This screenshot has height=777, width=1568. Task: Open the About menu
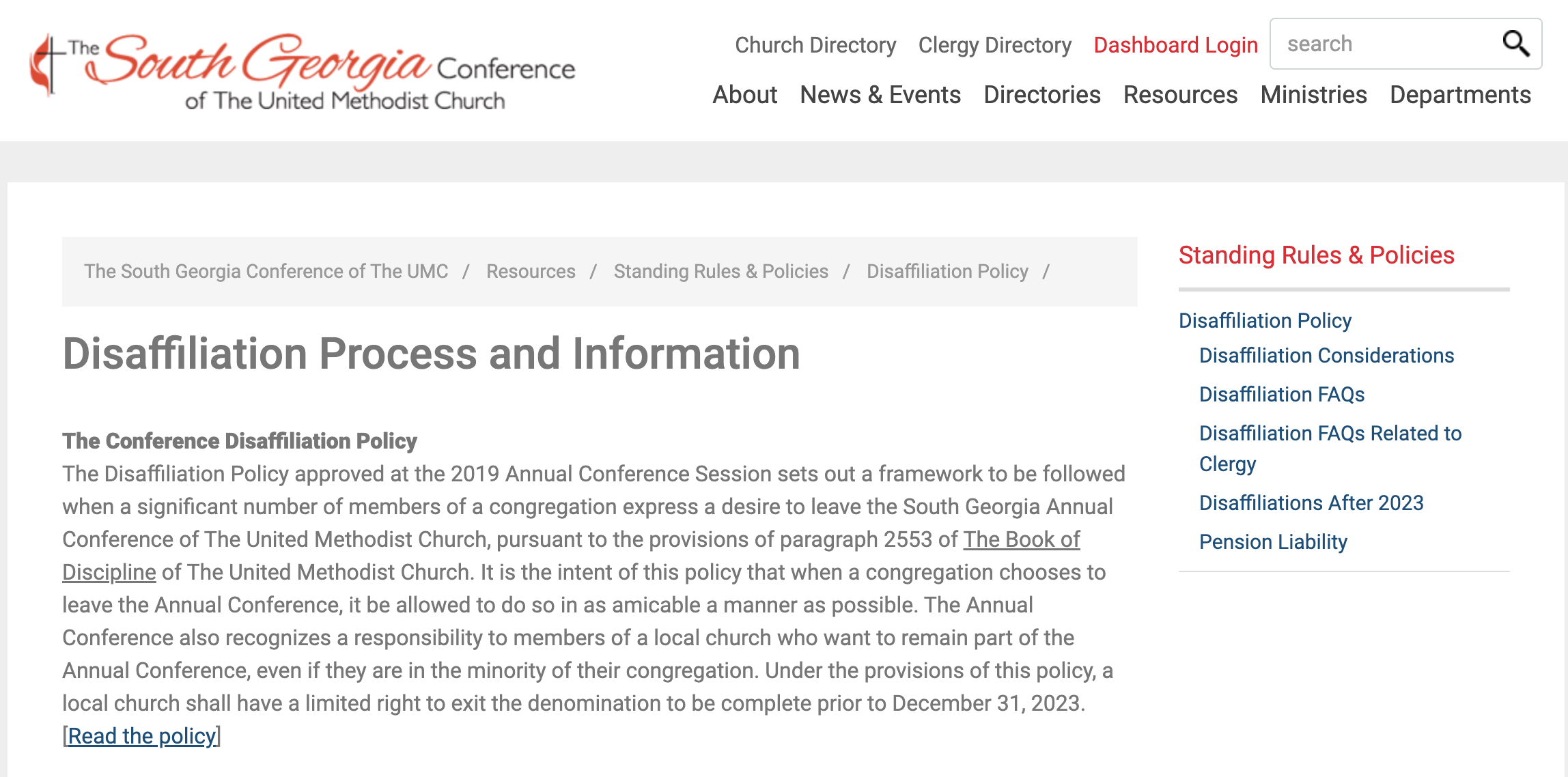[x=744, y=95]
